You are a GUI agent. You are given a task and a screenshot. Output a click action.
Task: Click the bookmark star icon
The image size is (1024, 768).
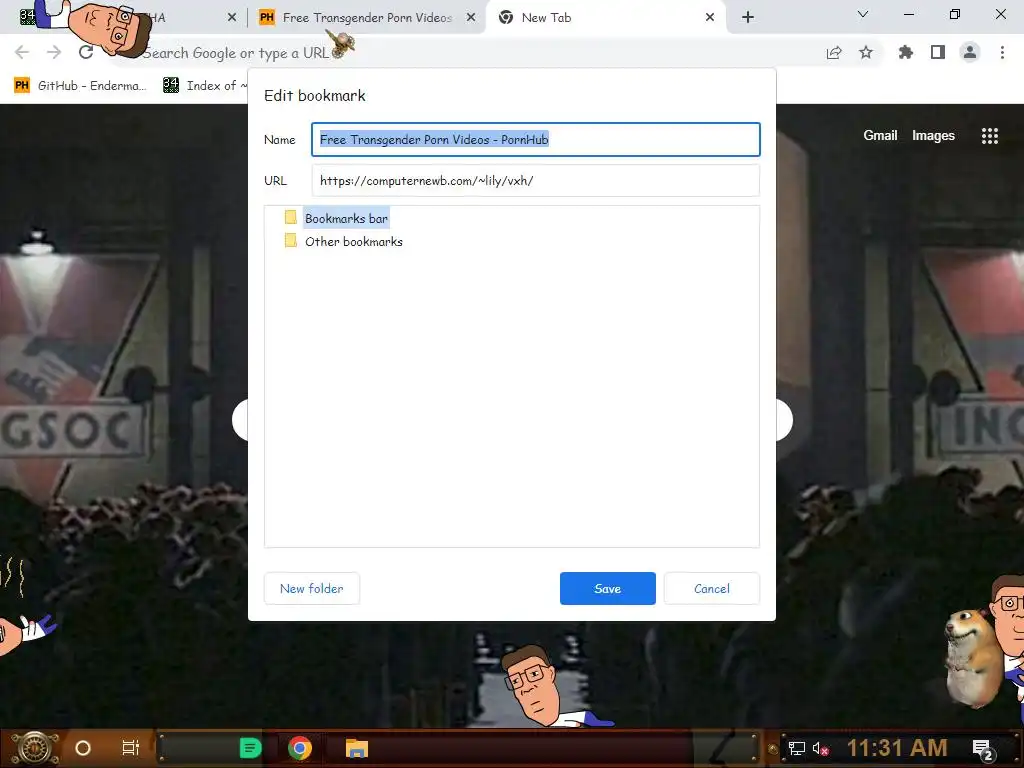click(x=866, y=52)
